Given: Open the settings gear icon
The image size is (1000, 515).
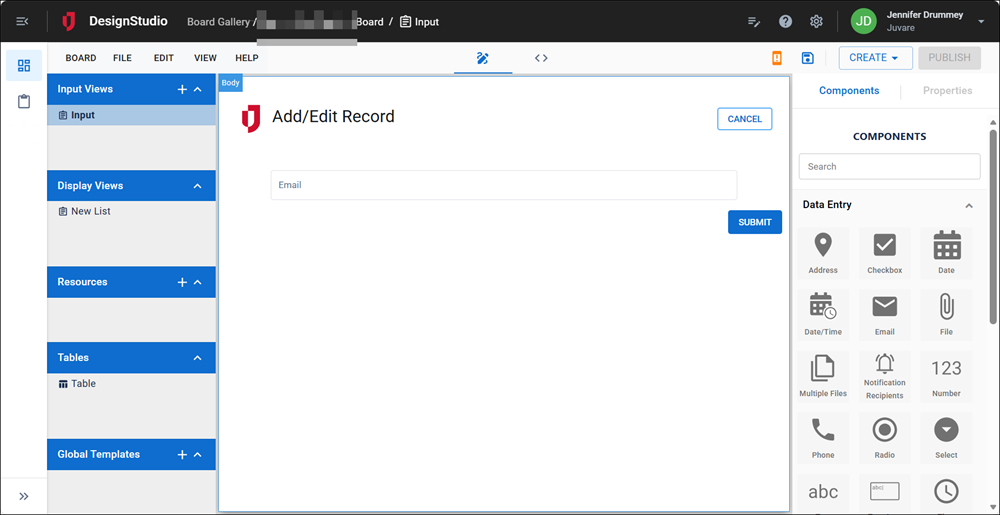Looking at the screenshot, I should 816,22.
